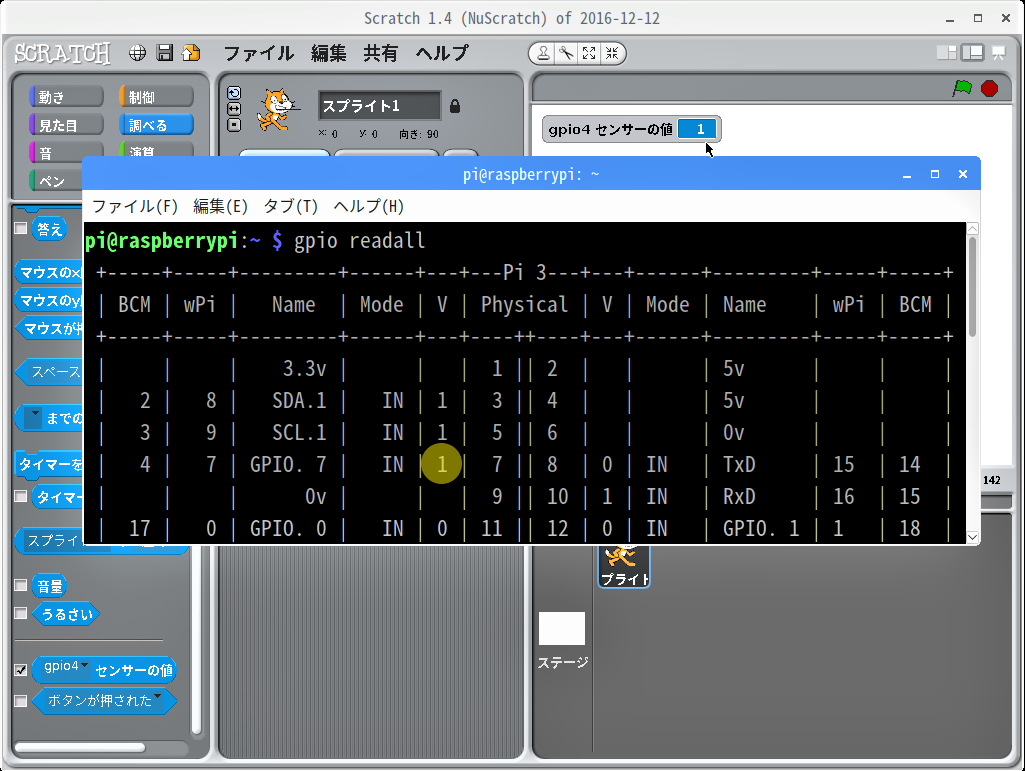Select the 見た目 block category

(x=66, y=124)
